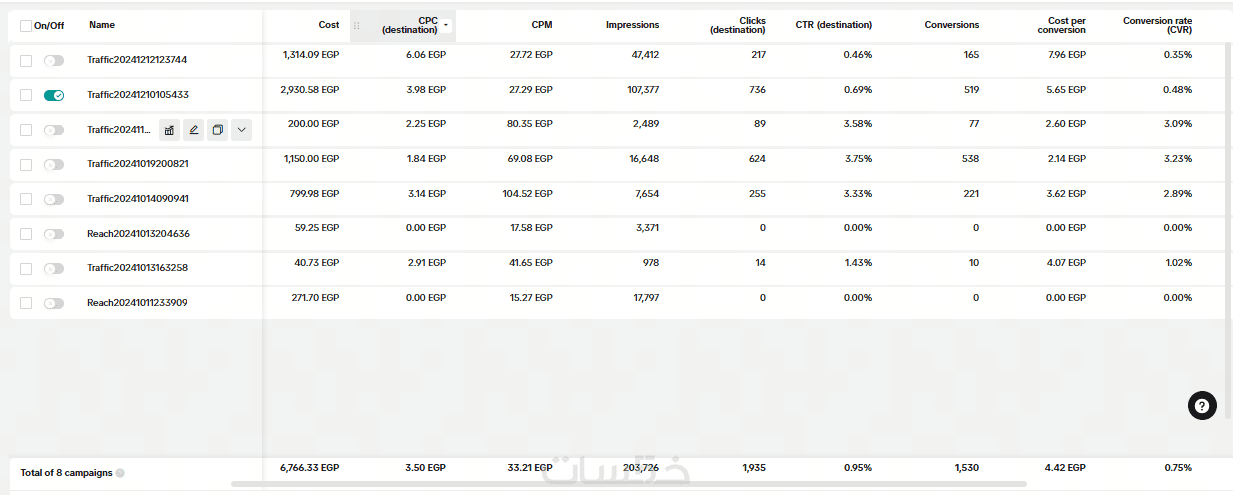Enable the Traffic20241212123744 campaign switch
The width and height of the screenshot is (1233, 495).
(54, 61)
